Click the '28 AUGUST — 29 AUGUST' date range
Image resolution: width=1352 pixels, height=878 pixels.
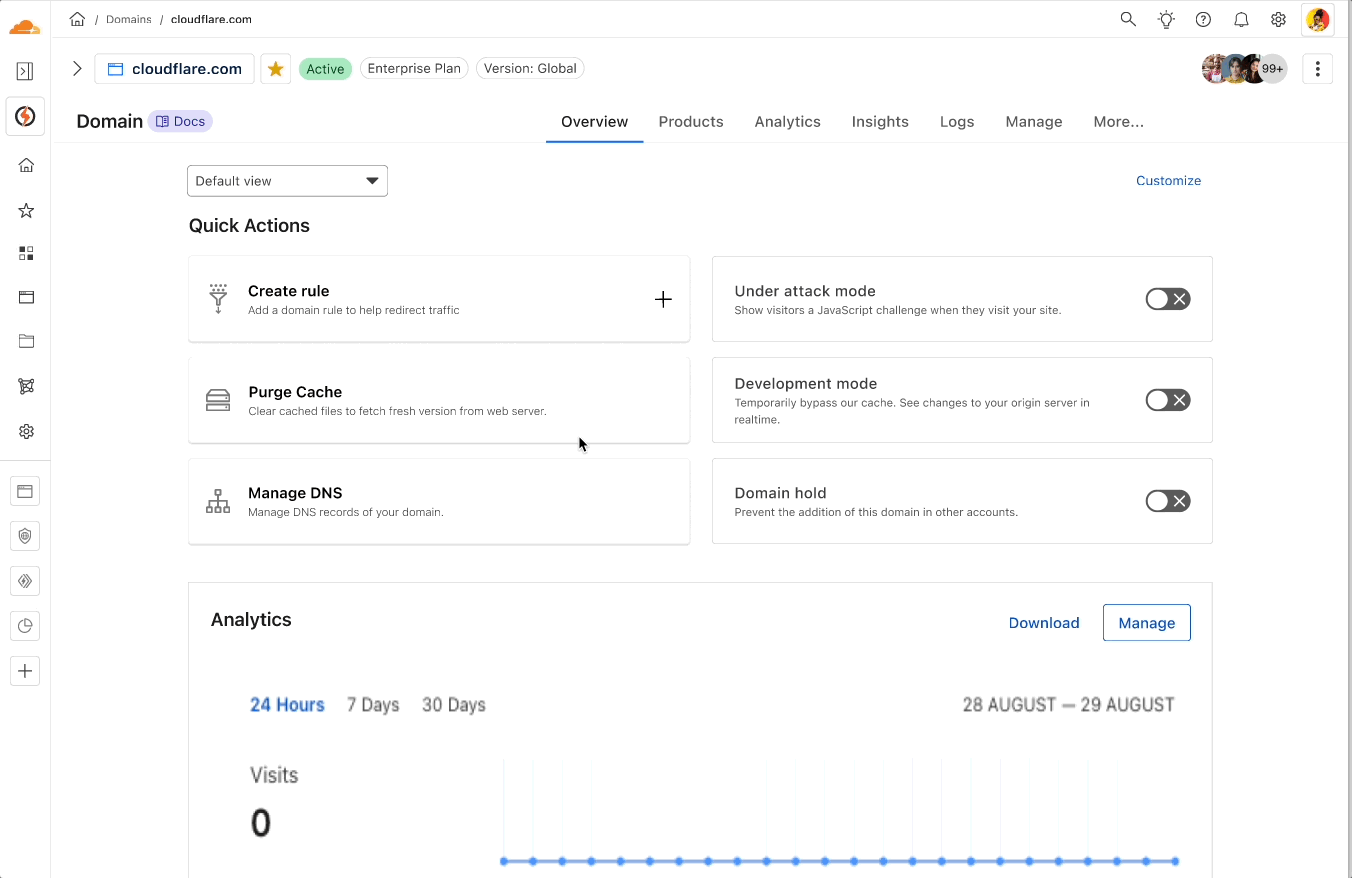(x=1068, y=705)
